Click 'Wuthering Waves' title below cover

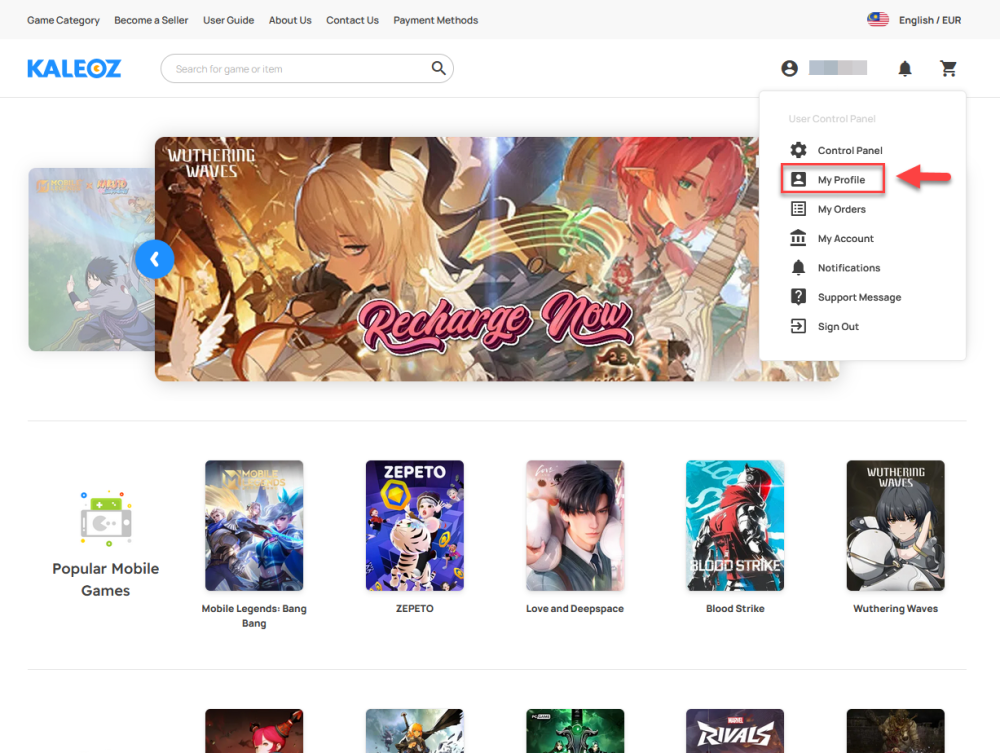895,608
